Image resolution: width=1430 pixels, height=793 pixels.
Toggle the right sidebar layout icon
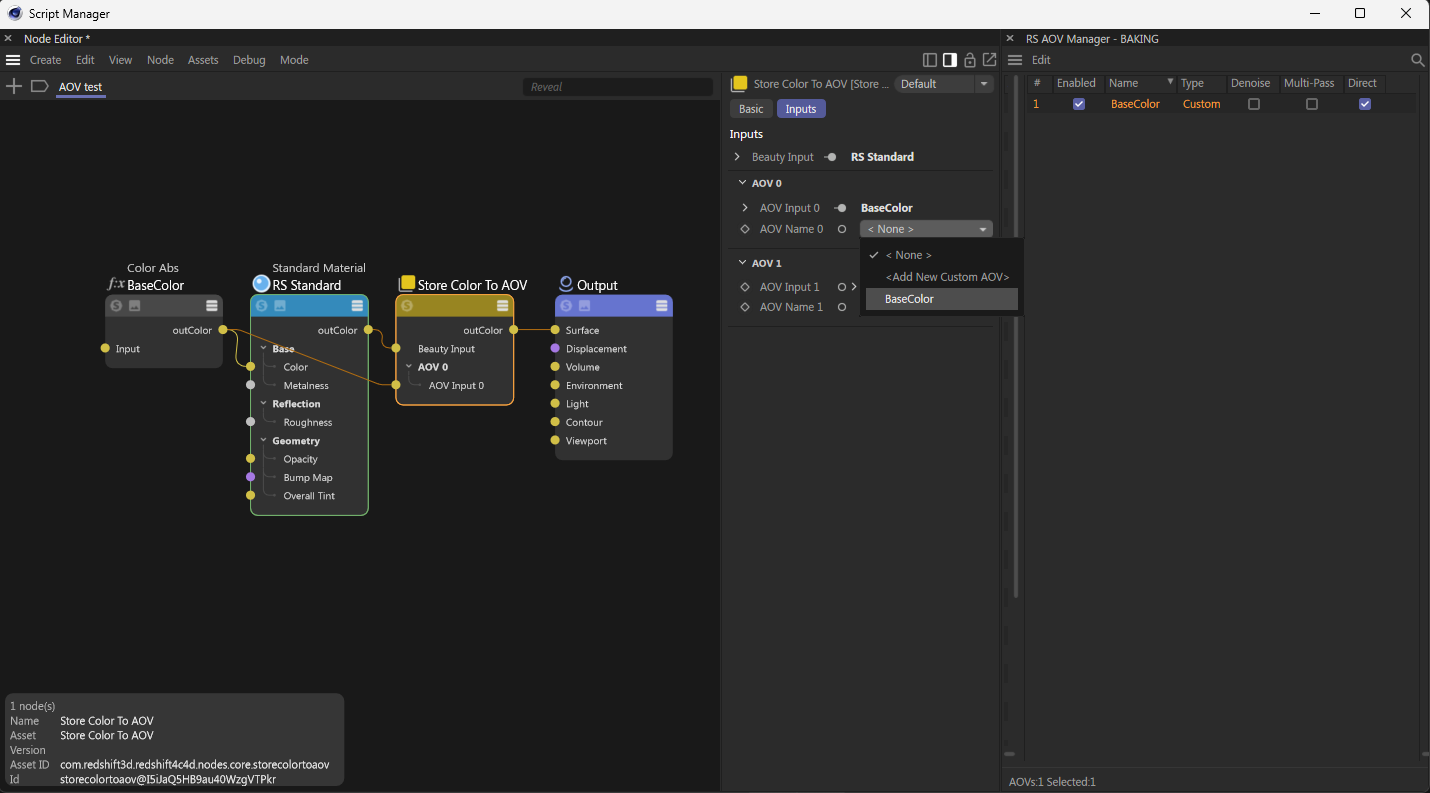tap(950, 60)
